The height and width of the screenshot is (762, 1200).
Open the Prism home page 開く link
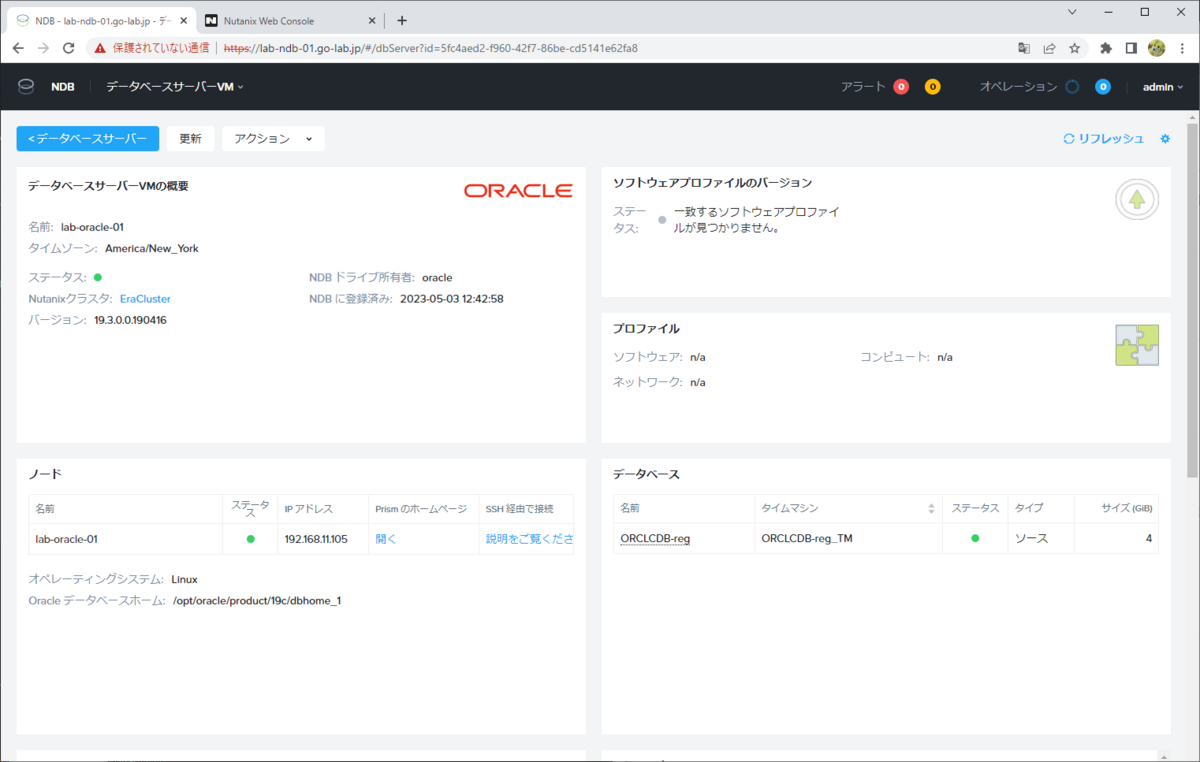click(386, 539)
